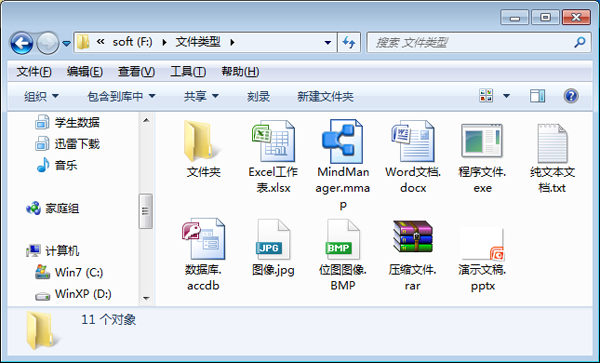600x363 pixels.
Task: Click the 计算机 computer icon
Action: (33, 251)
